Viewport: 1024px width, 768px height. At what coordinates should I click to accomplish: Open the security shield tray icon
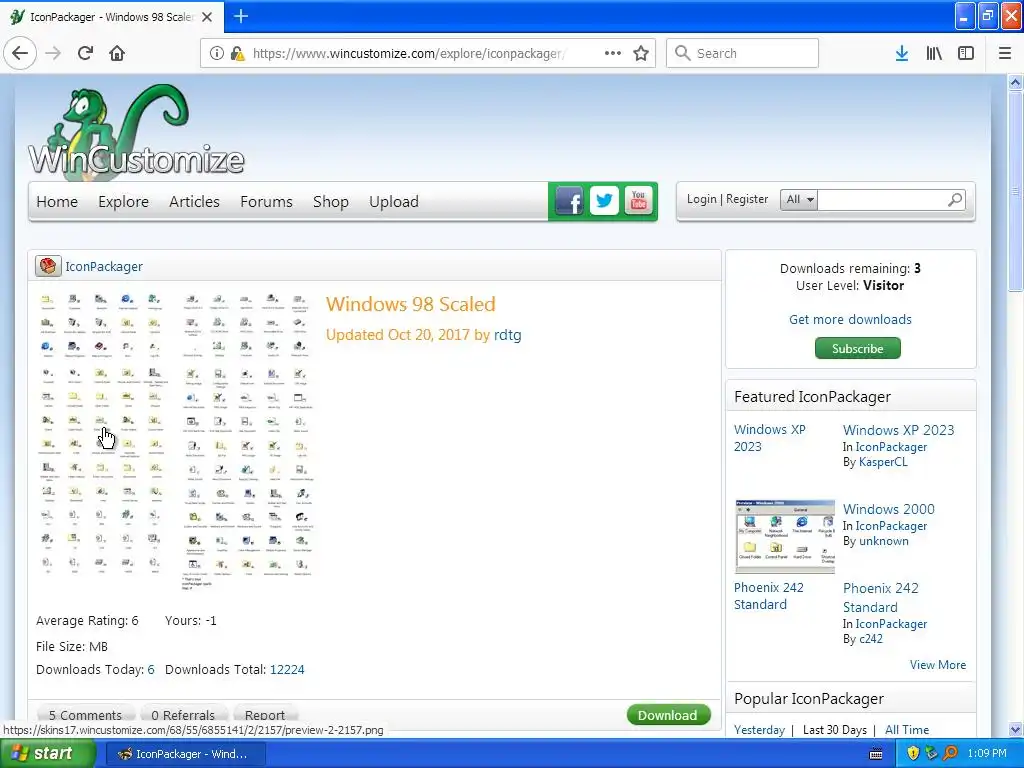913,753
